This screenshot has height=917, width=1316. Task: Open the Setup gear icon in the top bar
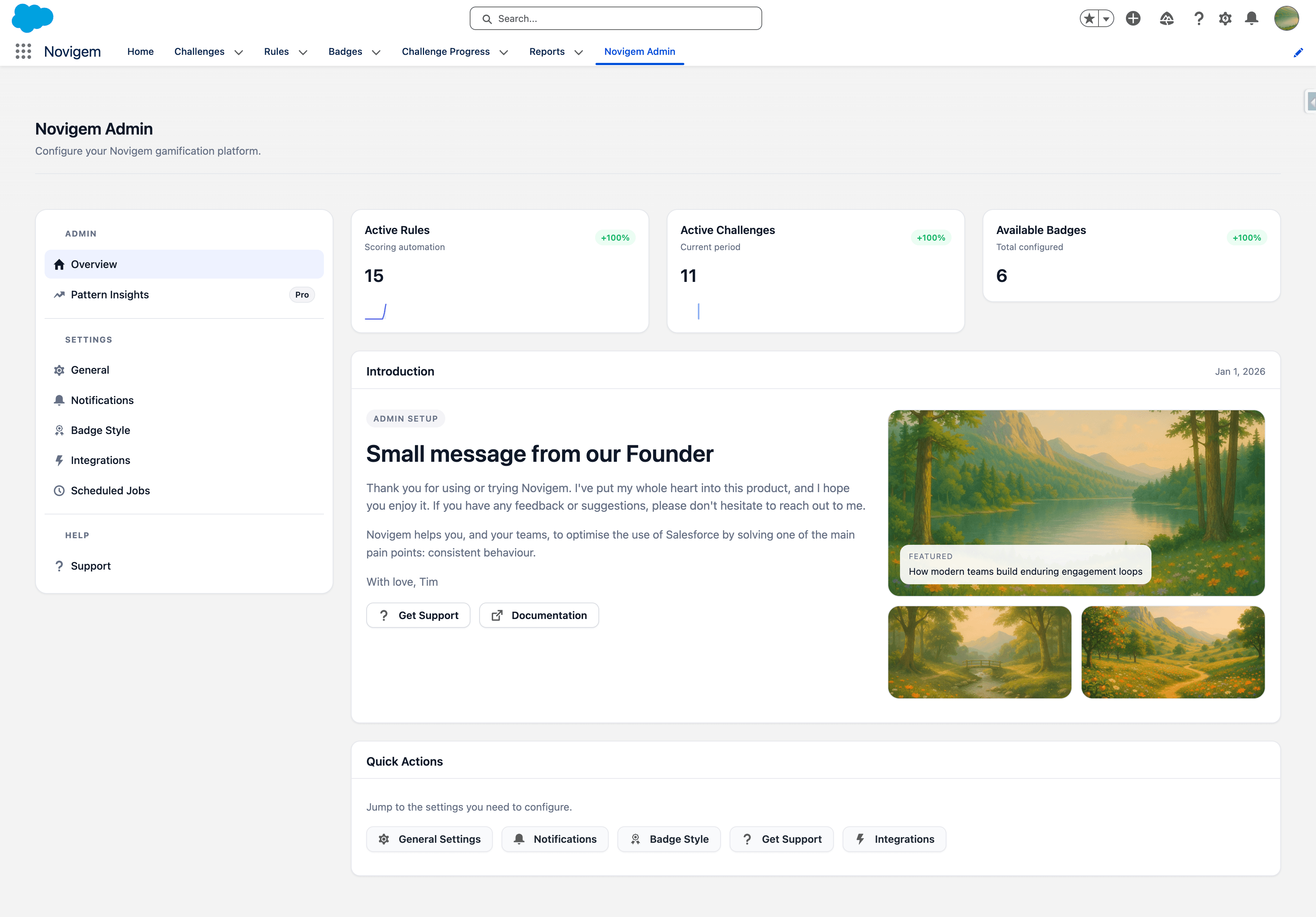pos(1225,18)
